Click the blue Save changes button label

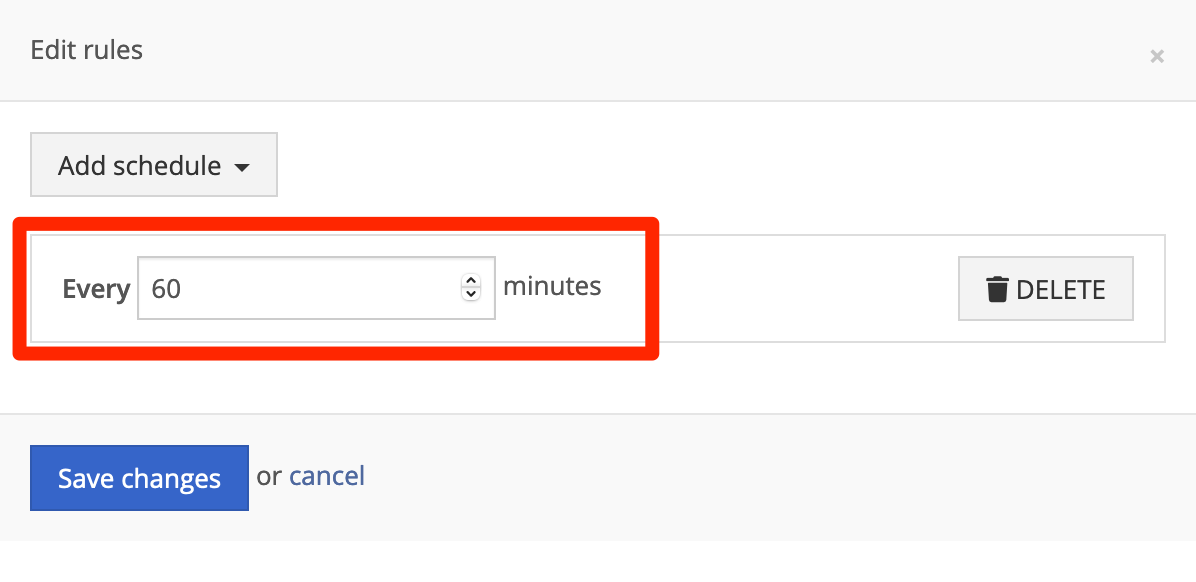point(140,479)
